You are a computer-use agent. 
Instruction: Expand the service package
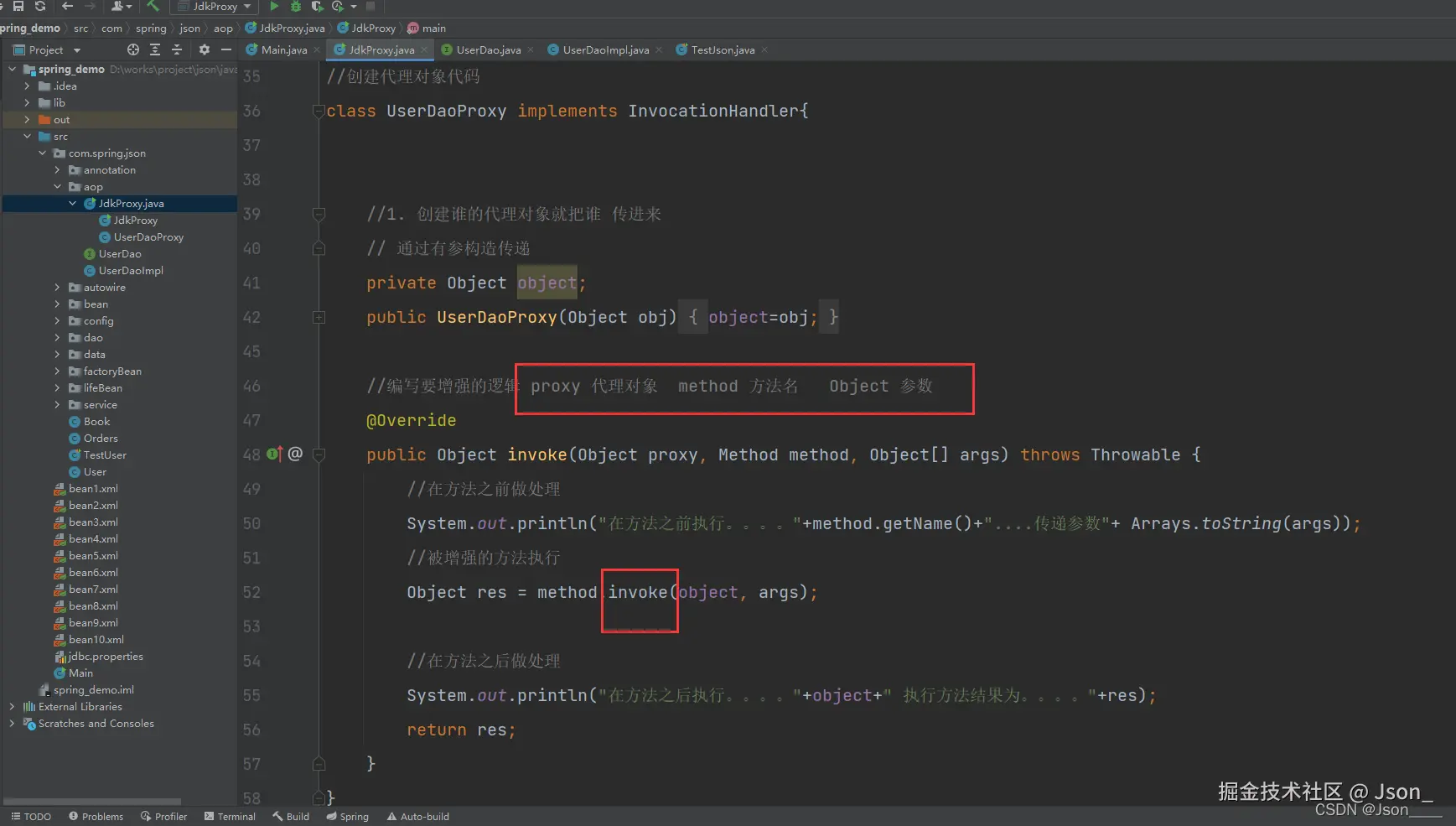[57, 405]
